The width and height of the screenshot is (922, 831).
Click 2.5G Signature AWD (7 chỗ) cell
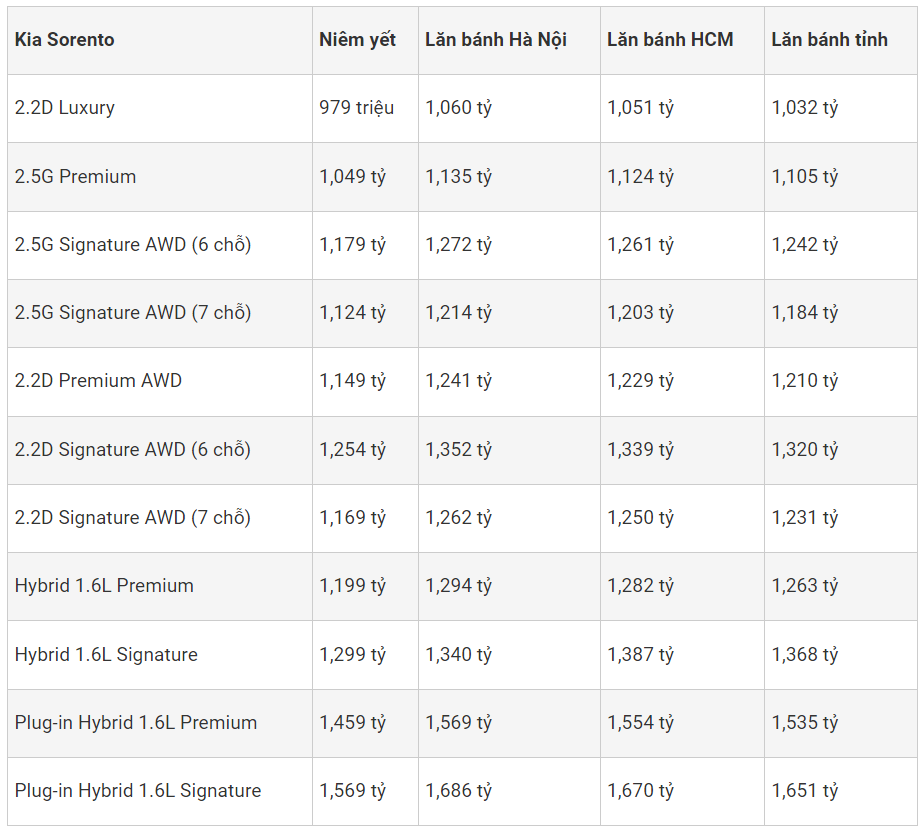point(133,313)
